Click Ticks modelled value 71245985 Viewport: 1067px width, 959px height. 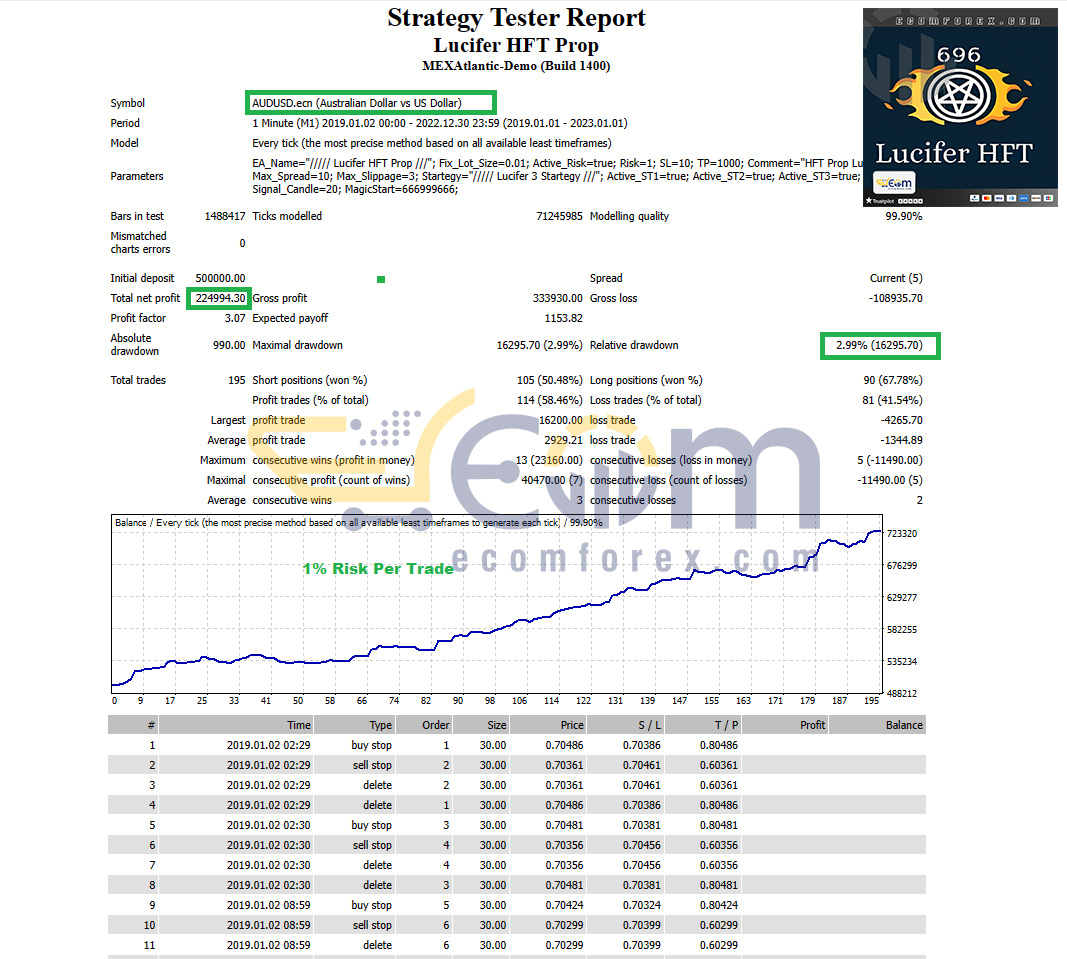tap(559, 216)
